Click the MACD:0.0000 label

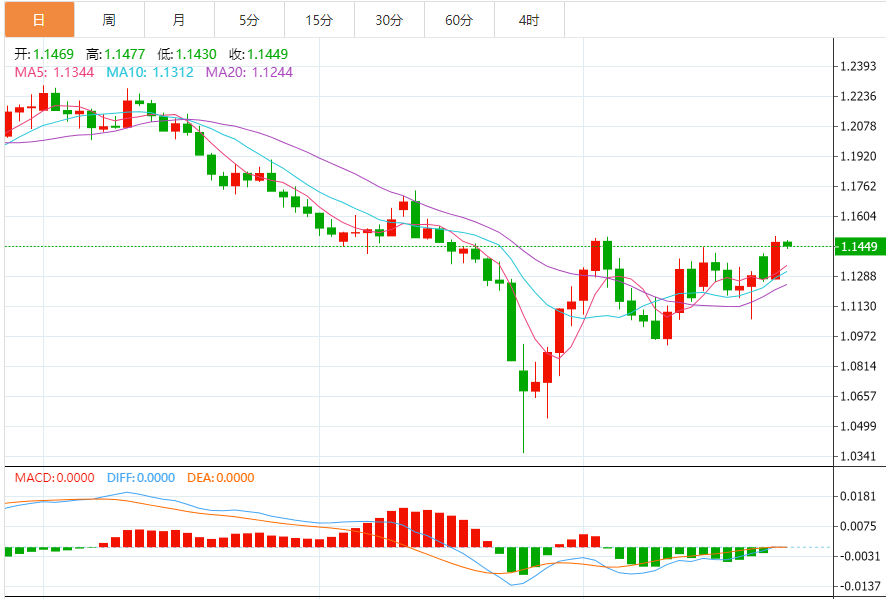(x=55, y=478)
